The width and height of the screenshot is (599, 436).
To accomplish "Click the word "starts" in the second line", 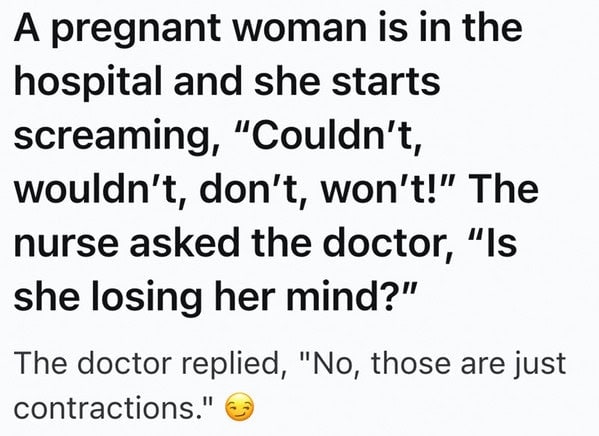I will click(x=386, y=82).
